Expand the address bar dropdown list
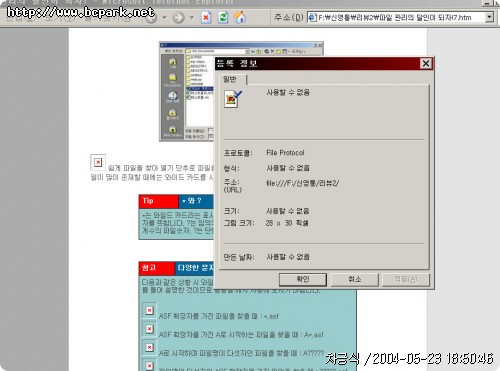This screenshot has width=500, height=371. pyautogui.click(x=489, y=17)
